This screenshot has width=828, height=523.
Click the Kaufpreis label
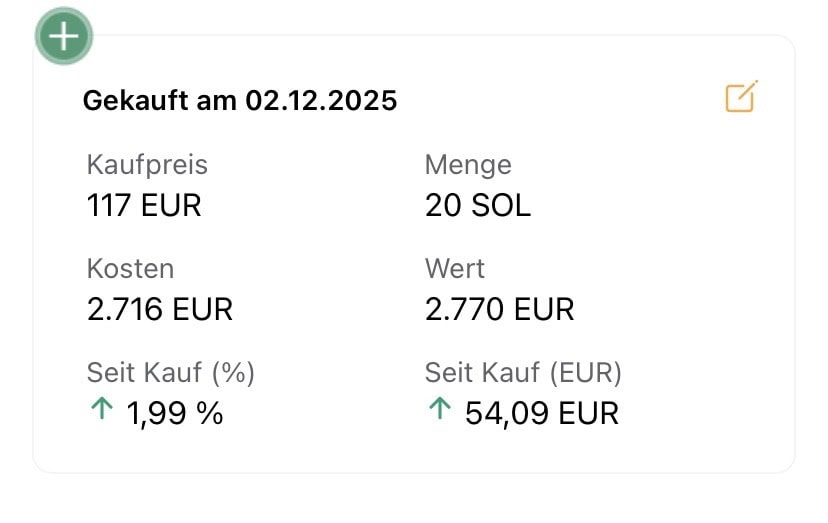tap(147, 164)
